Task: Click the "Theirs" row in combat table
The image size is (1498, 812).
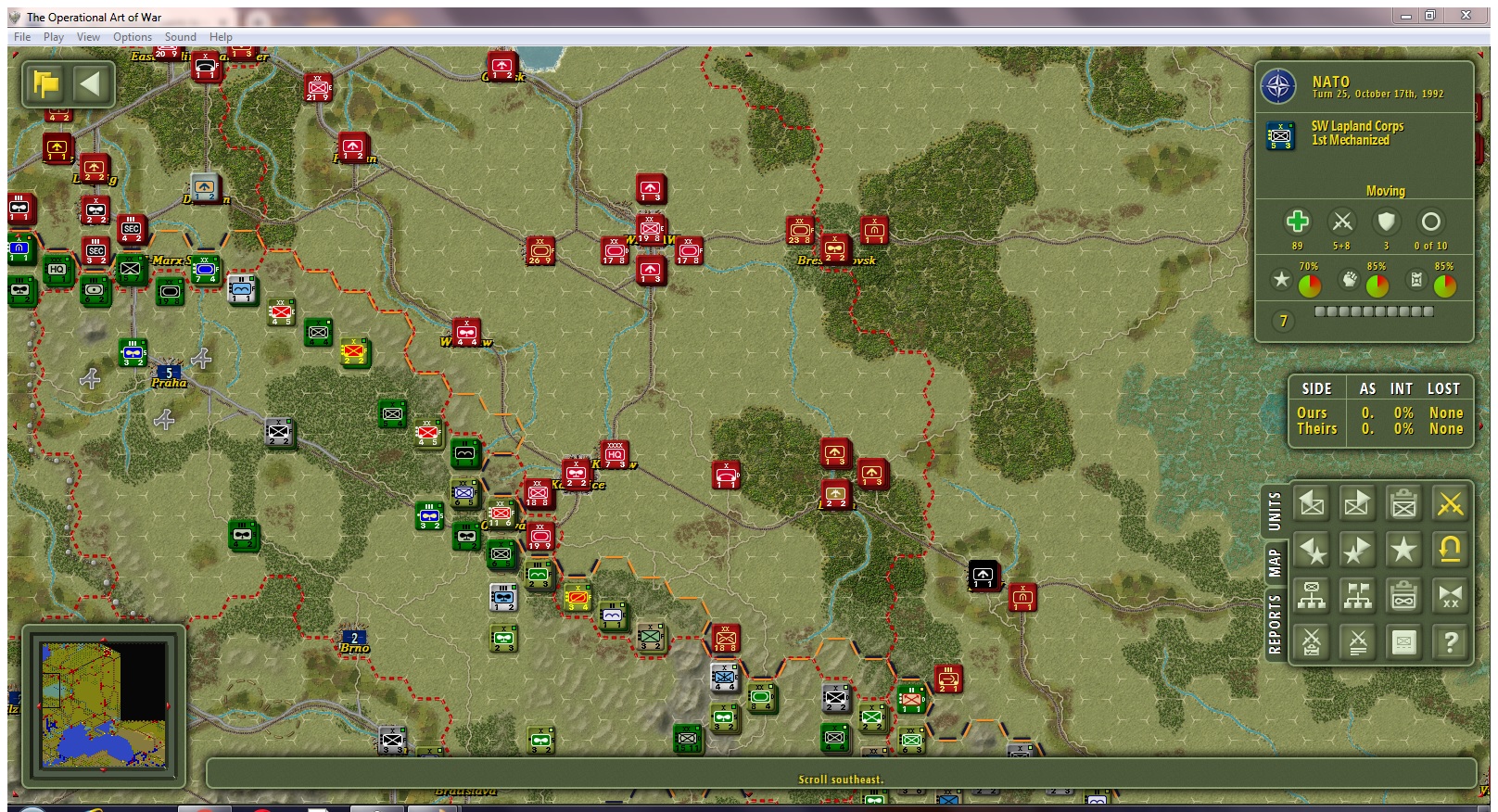Action: point(1378,428)
